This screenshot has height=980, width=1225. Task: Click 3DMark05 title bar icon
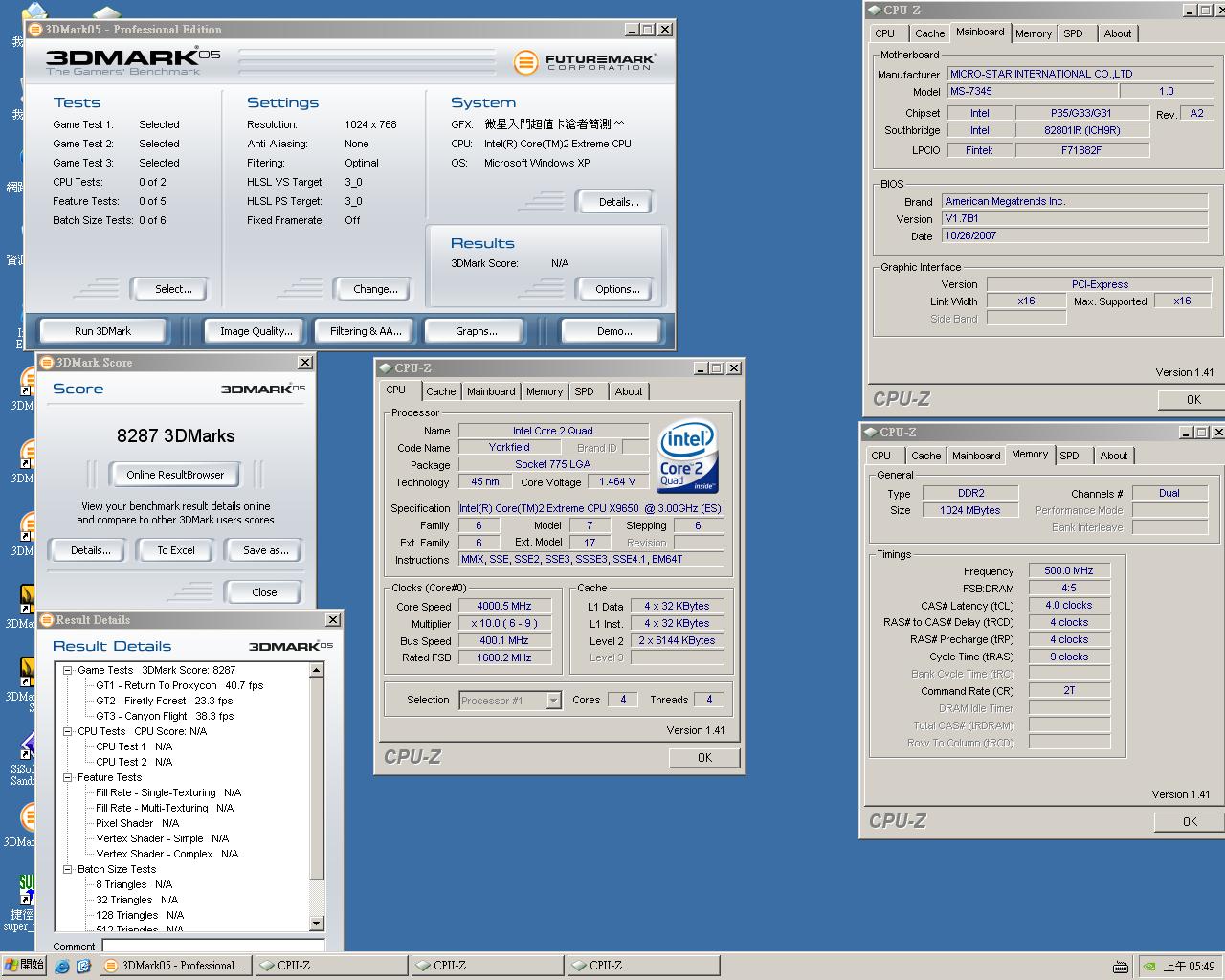coord(35,30)
